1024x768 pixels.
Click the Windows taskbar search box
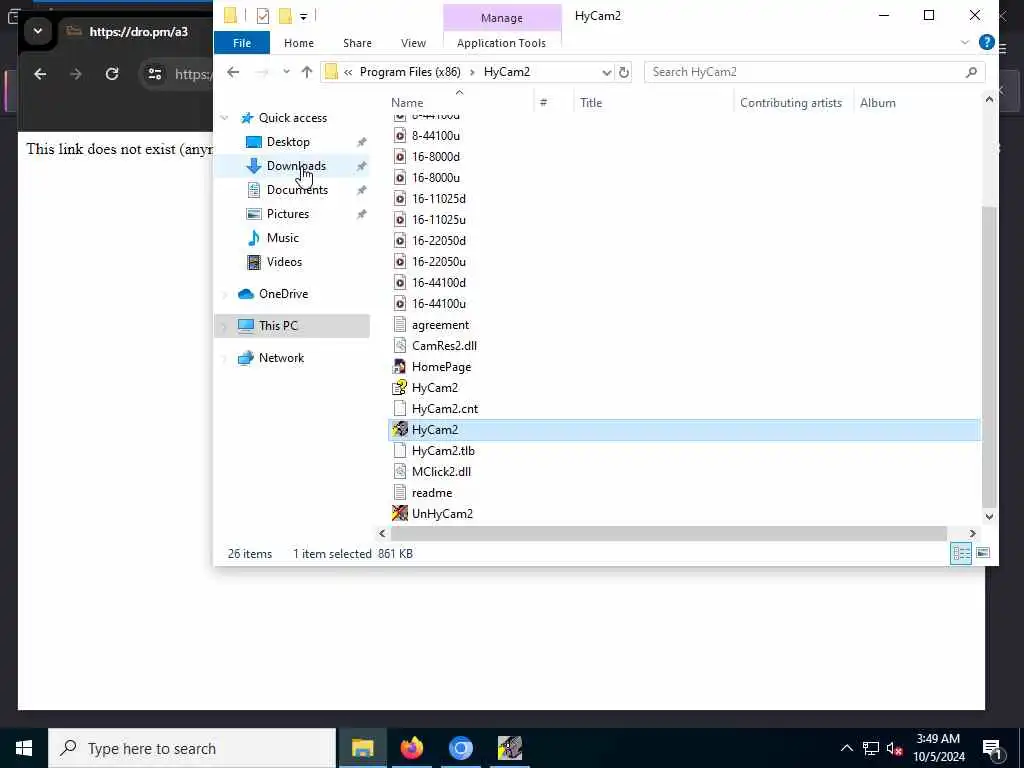[x=192, y=748]
